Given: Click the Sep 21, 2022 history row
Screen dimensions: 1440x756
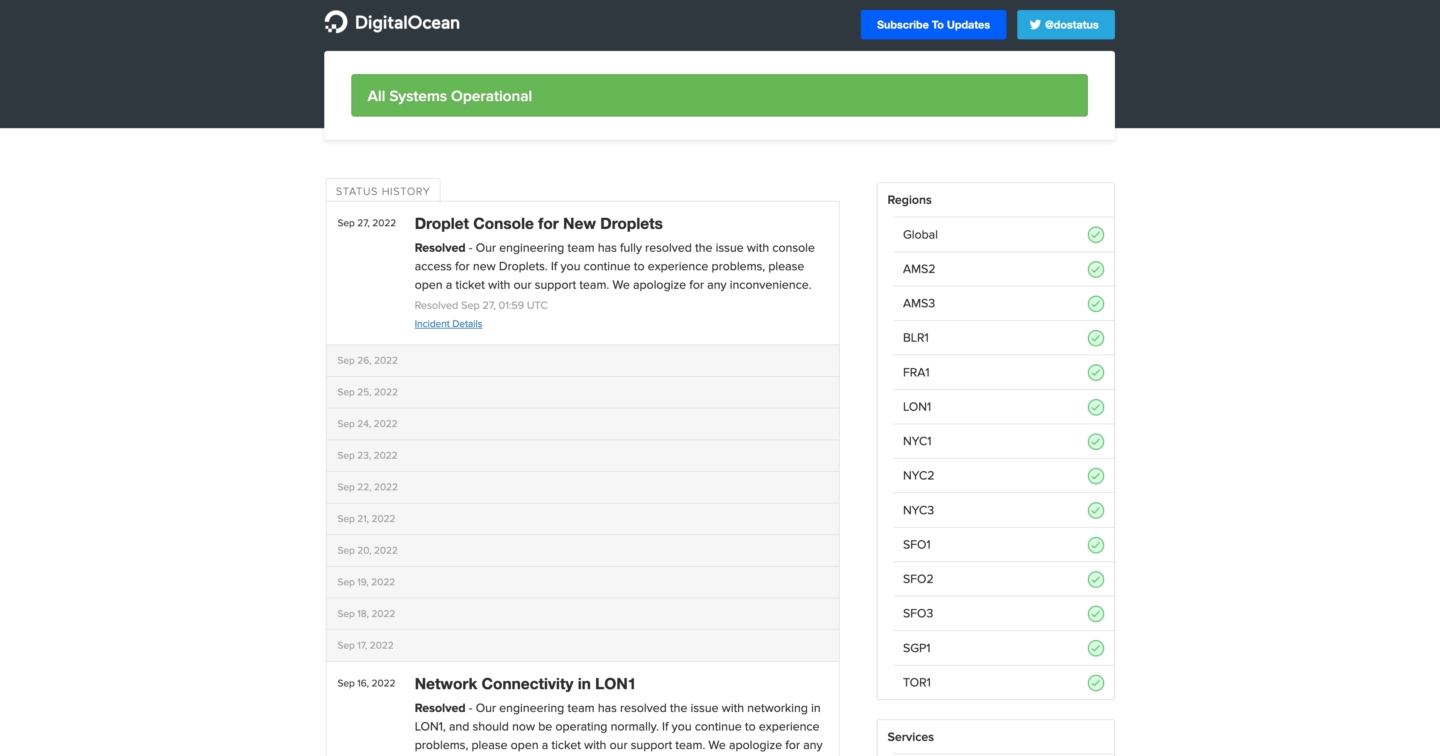Looking at the screenshot, I should point(583,519).
